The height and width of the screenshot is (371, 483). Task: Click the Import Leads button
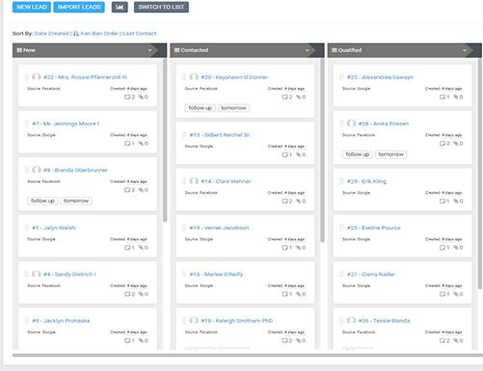coord(79,7)
